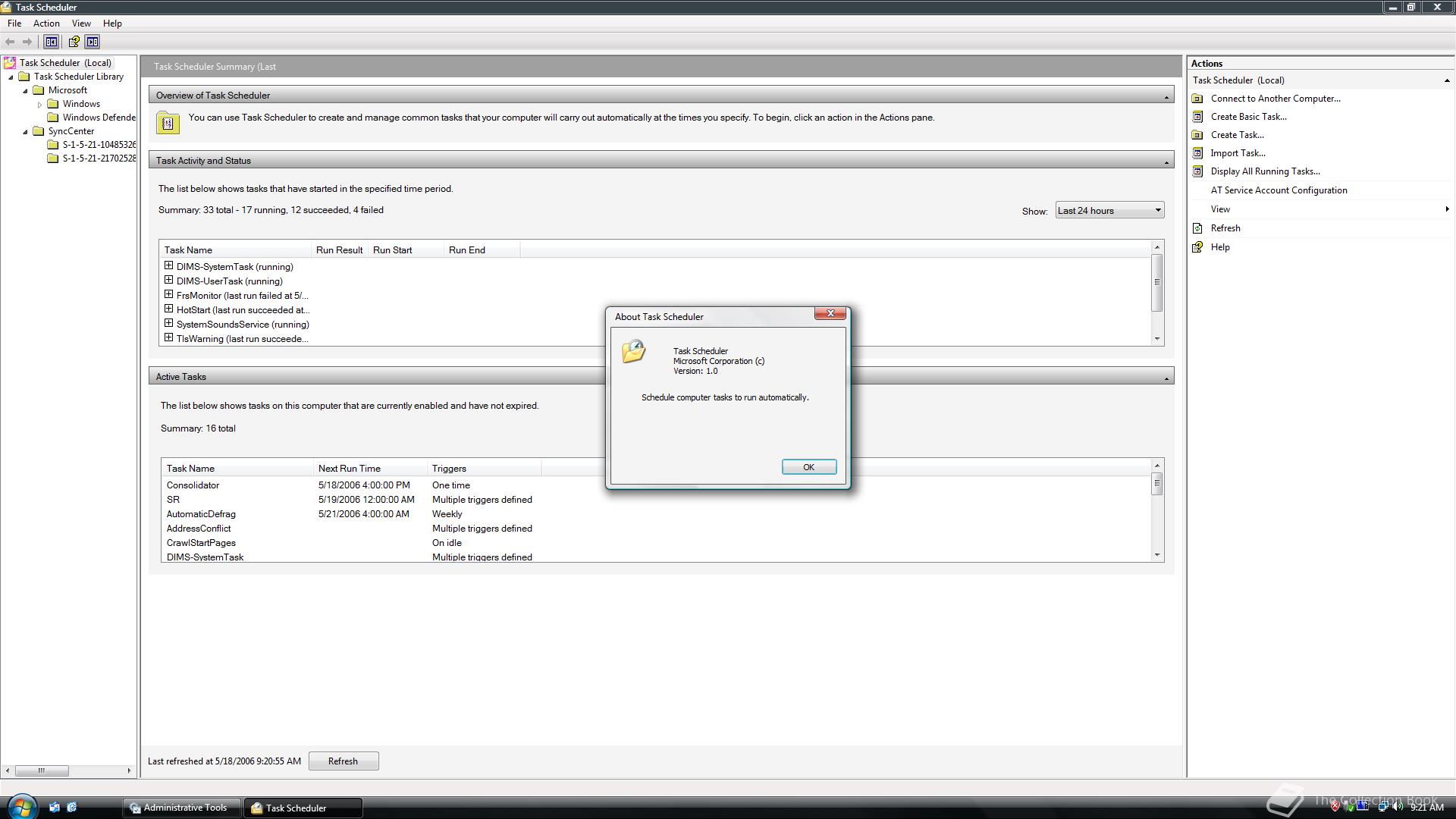Click the Help toolbar icon with question mark
Viewport: 1456px width, 819px height.
[74, 42]
